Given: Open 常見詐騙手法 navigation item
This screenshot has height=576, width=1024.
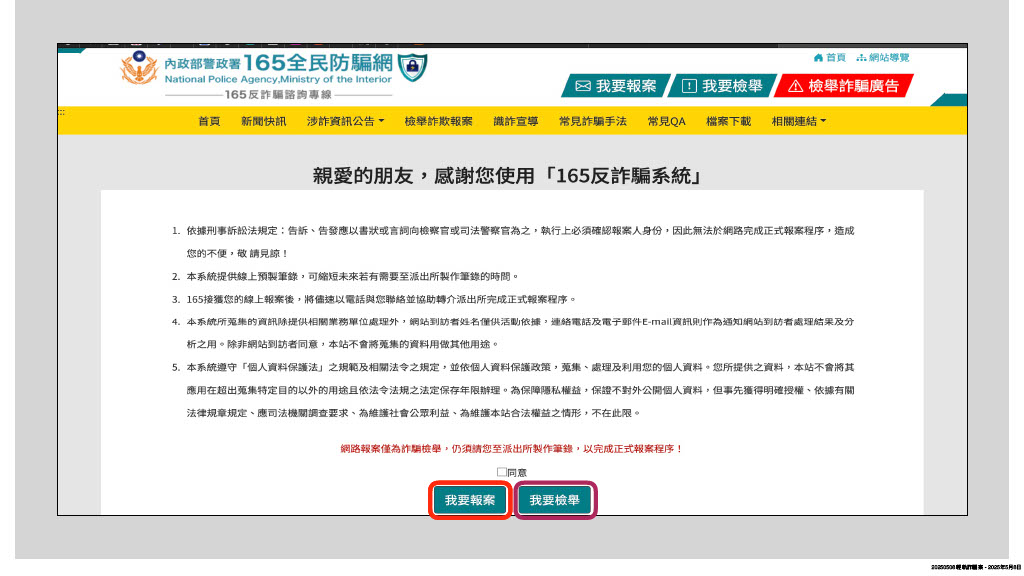Looking at the screenshot, I should click(x=592, y=121).
